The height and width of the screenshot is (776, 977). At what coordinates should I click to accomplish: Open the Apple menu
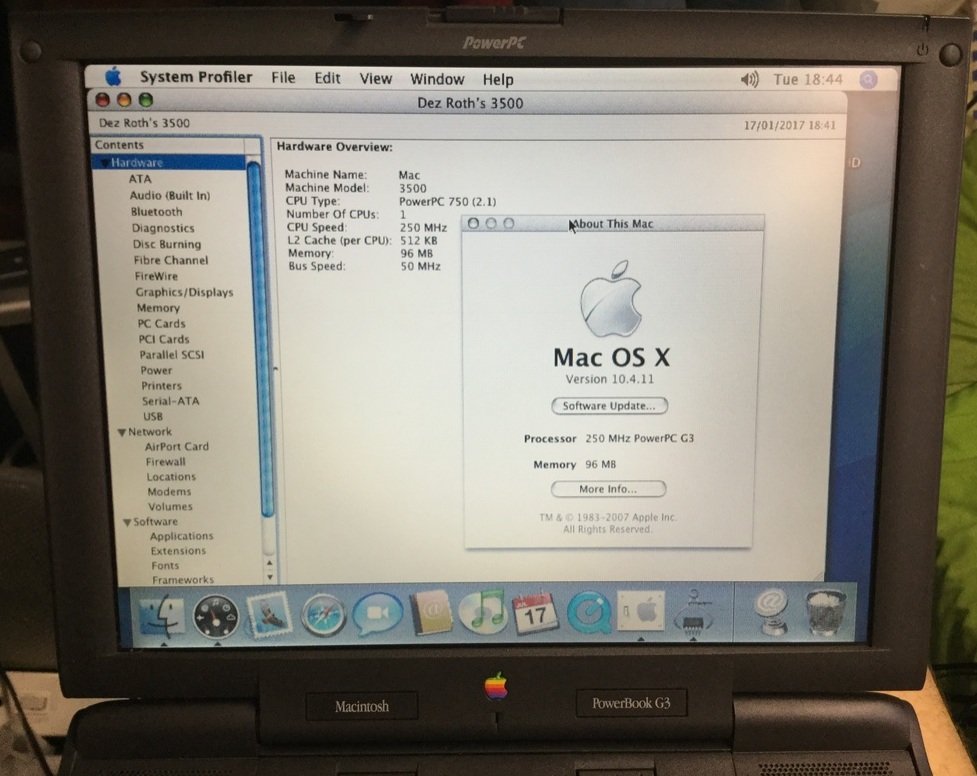click(113, 77)
